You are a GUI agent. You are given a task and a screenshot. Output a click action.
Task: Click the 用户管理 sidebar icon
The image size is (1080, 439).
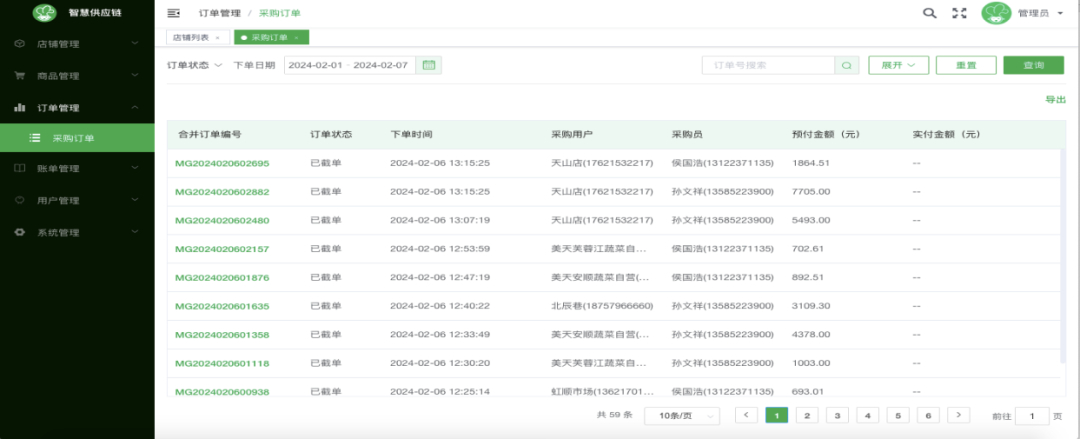[20, 201]
